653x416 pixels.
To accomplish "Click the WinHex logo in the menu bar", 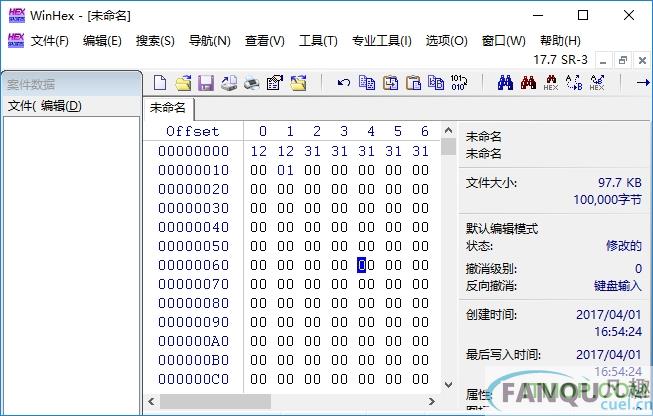I will coord(16,40).
